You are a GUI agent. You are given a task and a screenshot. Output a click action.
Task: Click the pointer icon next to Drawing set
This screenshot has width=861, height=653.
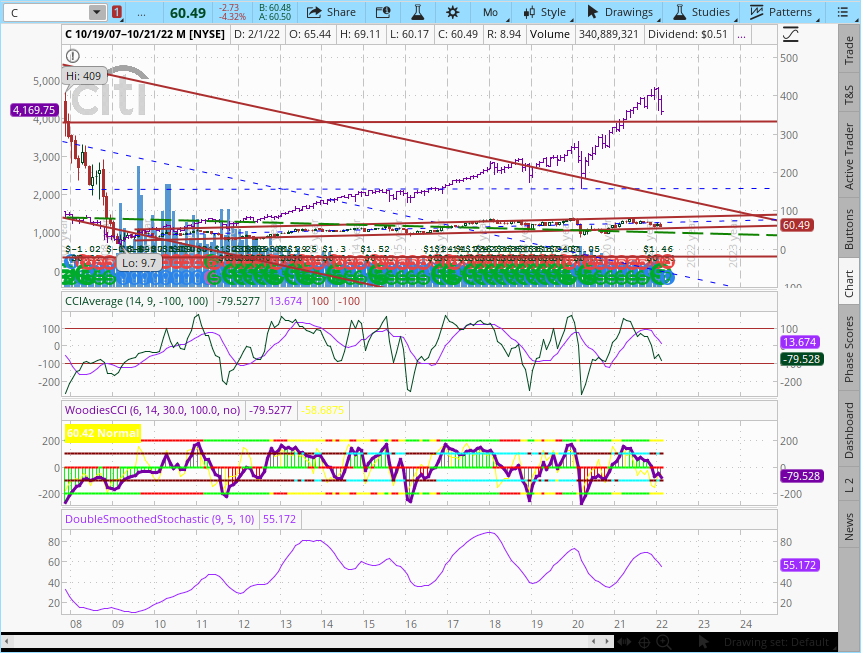tap(704, 641)
